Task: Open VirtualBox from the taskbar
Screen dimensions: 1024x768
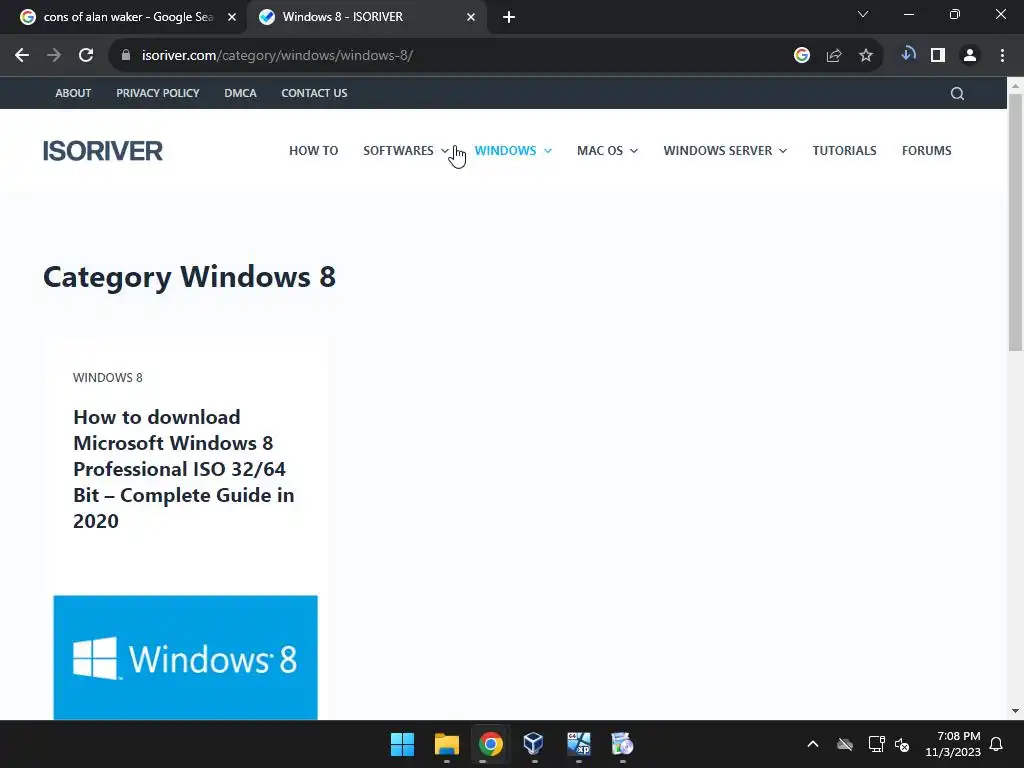Action: [x=534, y=744]
